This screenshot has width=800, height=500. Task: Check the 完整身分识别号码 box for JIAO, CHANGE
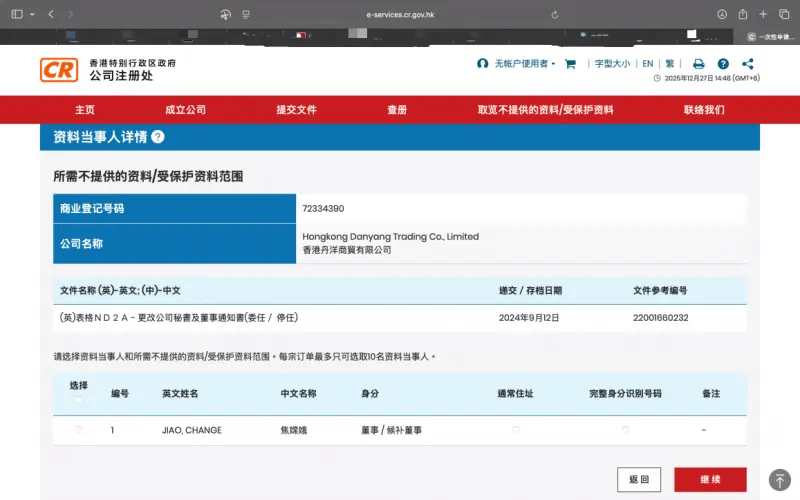pos(625,430)
